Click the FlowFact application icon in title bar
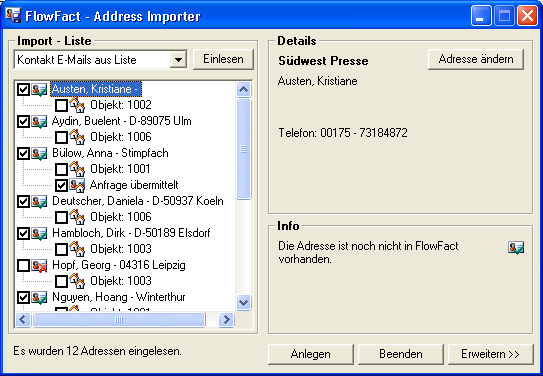 tap(14, 16)
